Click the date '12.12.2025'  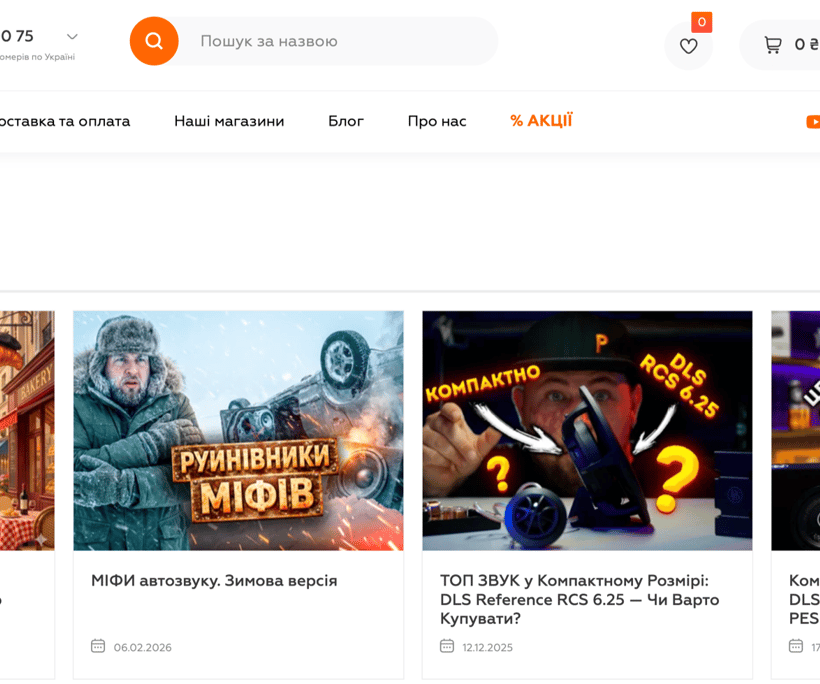(487, 647)
